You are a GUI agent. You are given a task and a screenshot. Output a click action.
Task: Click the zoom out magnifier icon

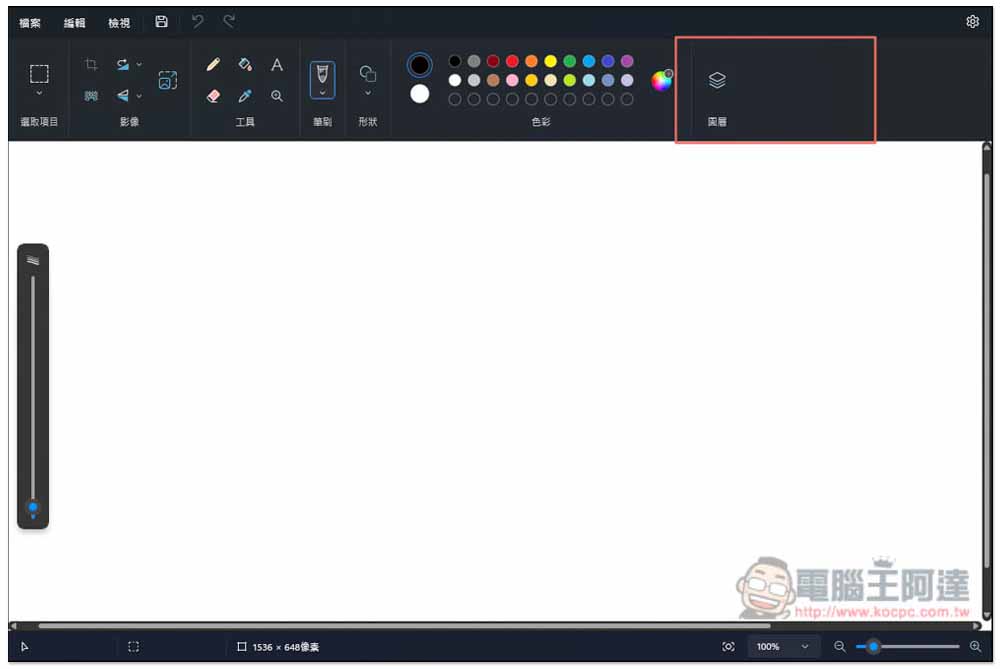(840, 647)
